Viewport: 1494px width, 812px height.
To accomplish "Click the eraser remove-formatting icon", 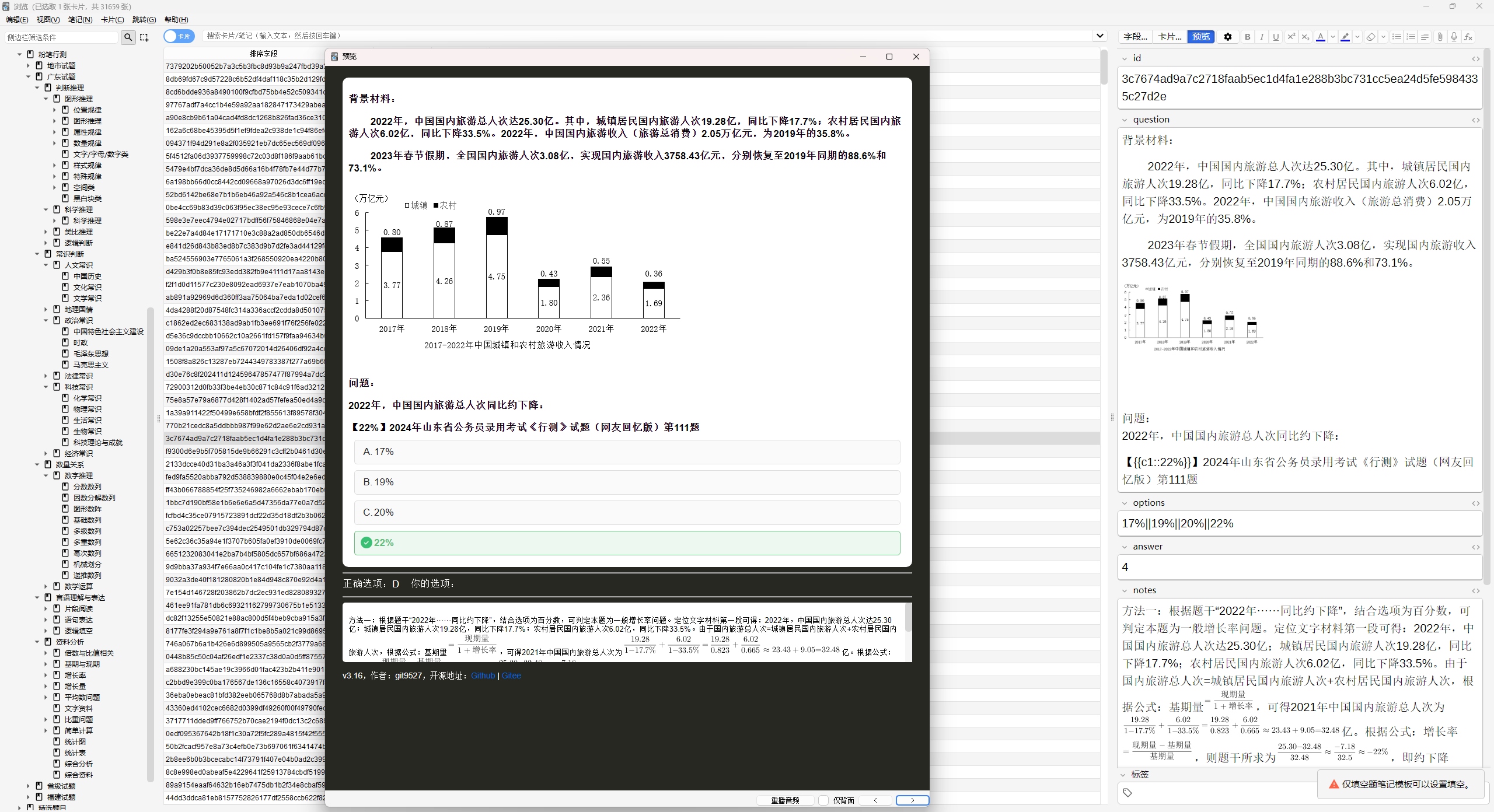I will pos(1371,37).
